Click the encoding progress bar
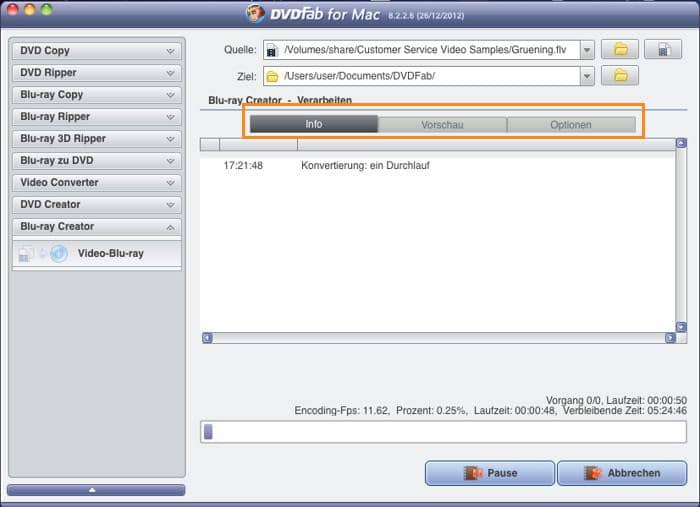This screenshot has width=700, height=507. (443, 432)
